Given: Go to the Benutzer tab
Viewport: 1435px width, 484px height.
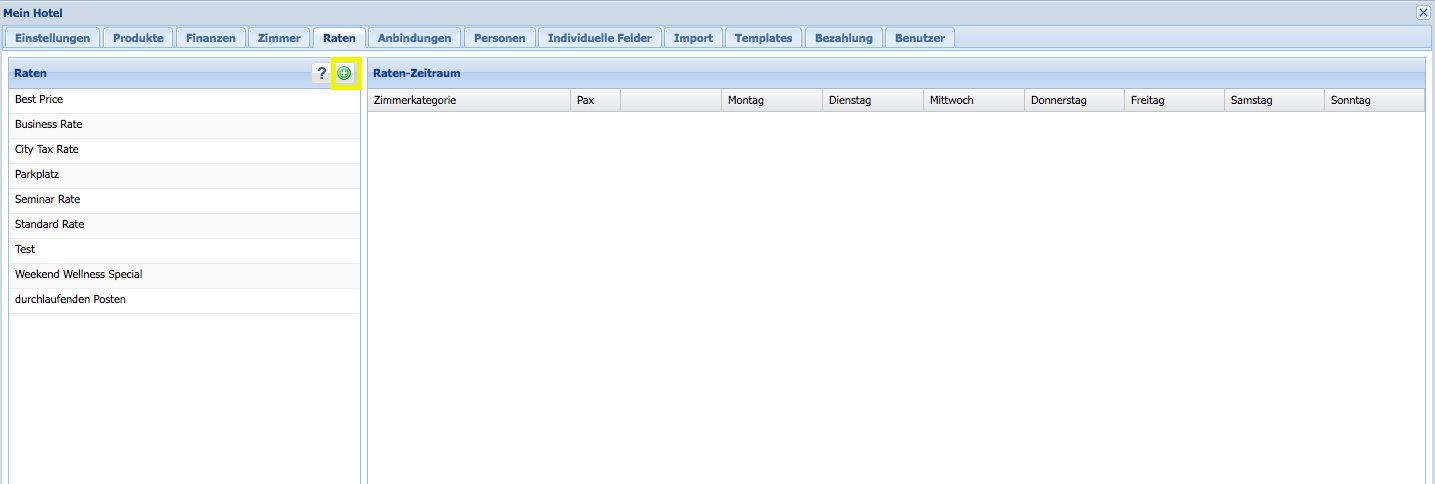Looking at the screenshot, I should click(920, 38).
